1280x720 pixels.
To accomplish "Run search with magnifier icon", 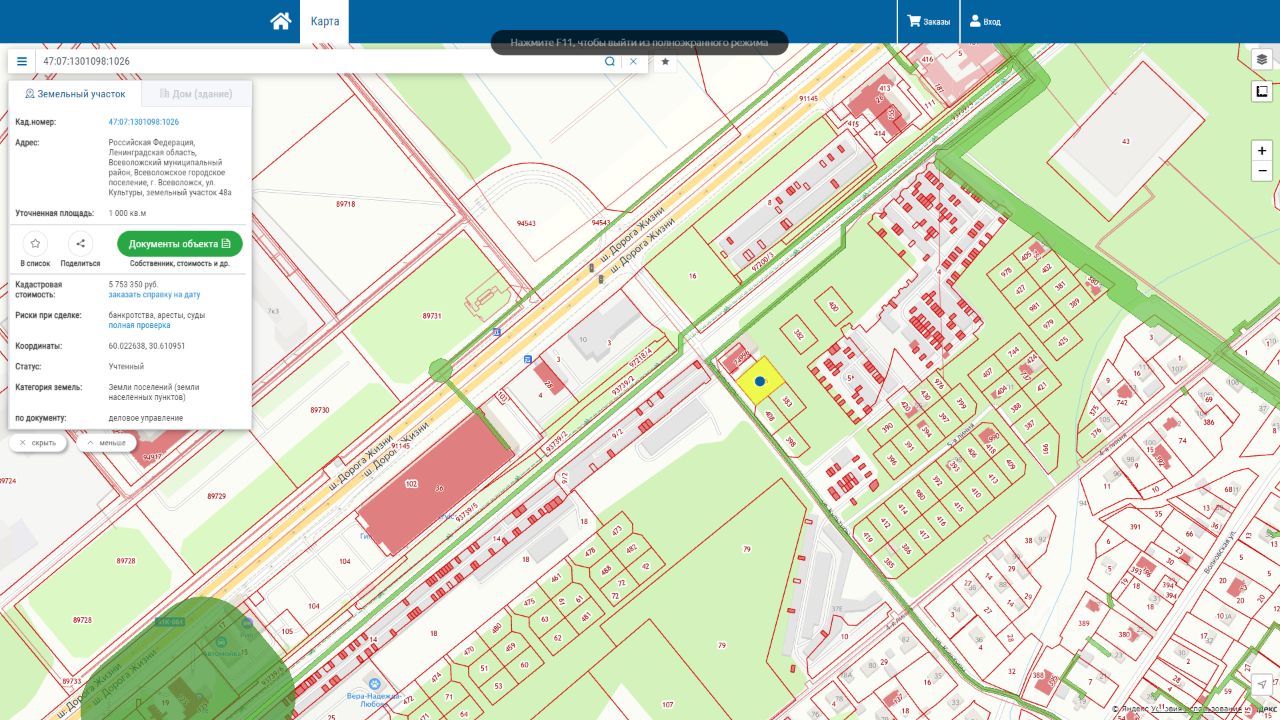I will pyautogui.click(x=610, y=61).
